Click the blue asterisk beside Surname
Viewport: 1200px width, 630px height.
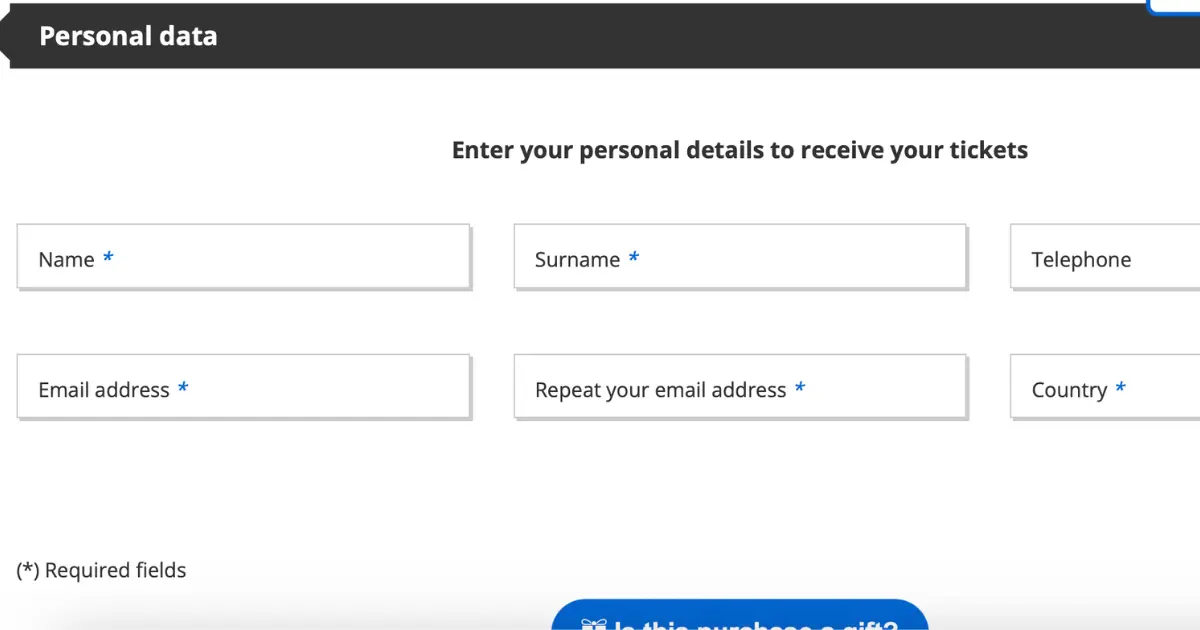pos(633,258)
